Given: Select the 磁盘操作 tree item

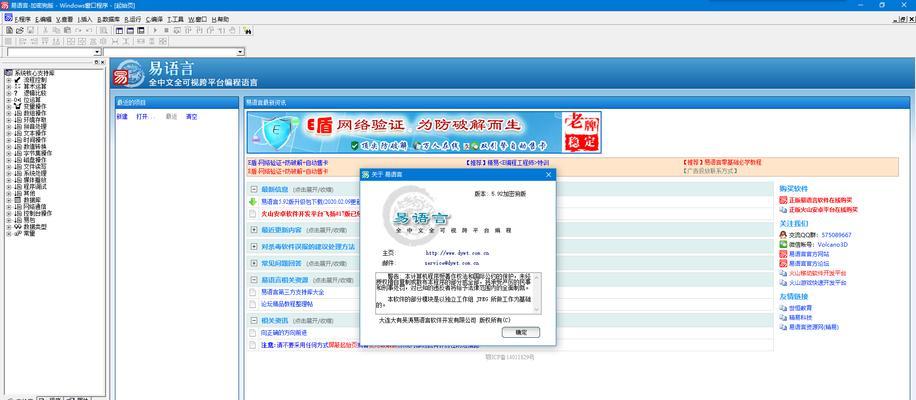Looking at the screenshot, I should 34,160.
